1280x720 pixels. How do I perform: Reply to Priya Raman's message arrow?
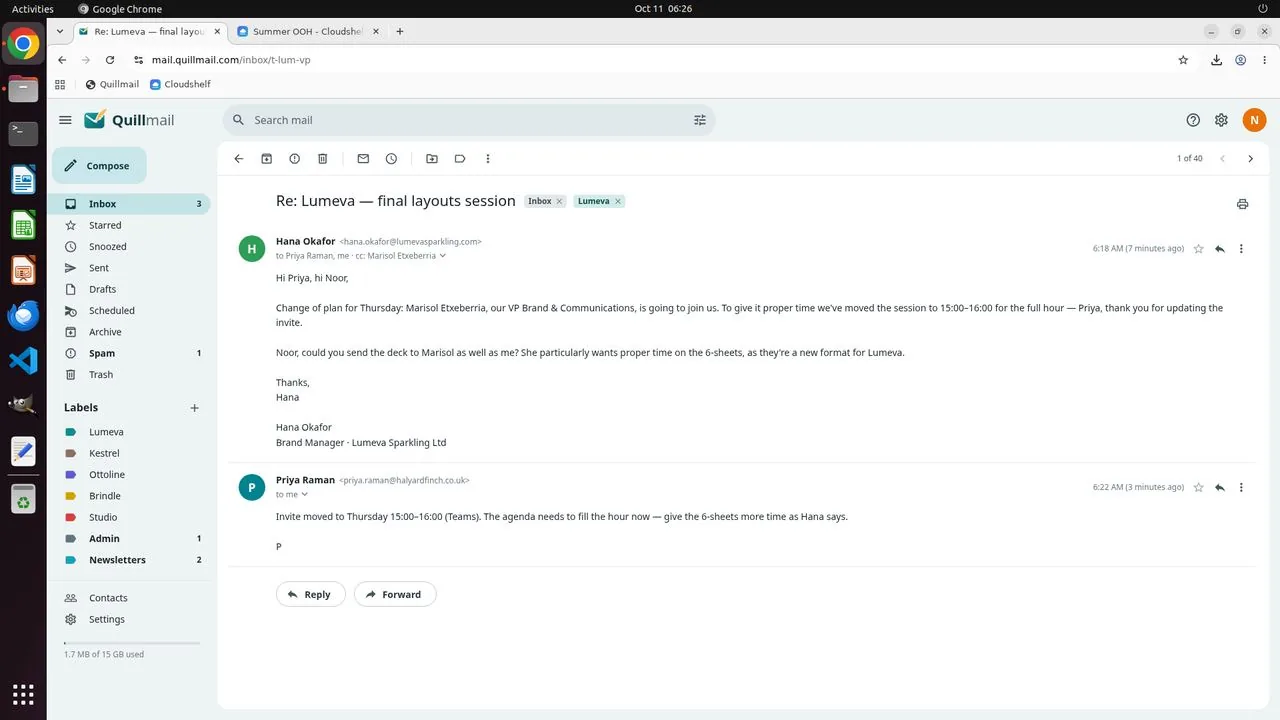(x=1220, y=488)
